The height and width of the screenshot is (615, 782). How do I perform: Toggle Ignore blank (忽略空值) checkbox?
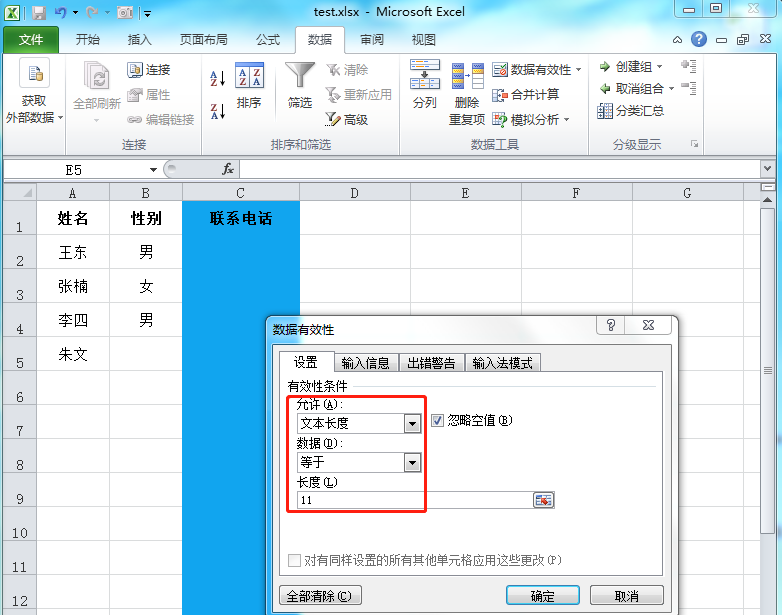pos(437,420)
